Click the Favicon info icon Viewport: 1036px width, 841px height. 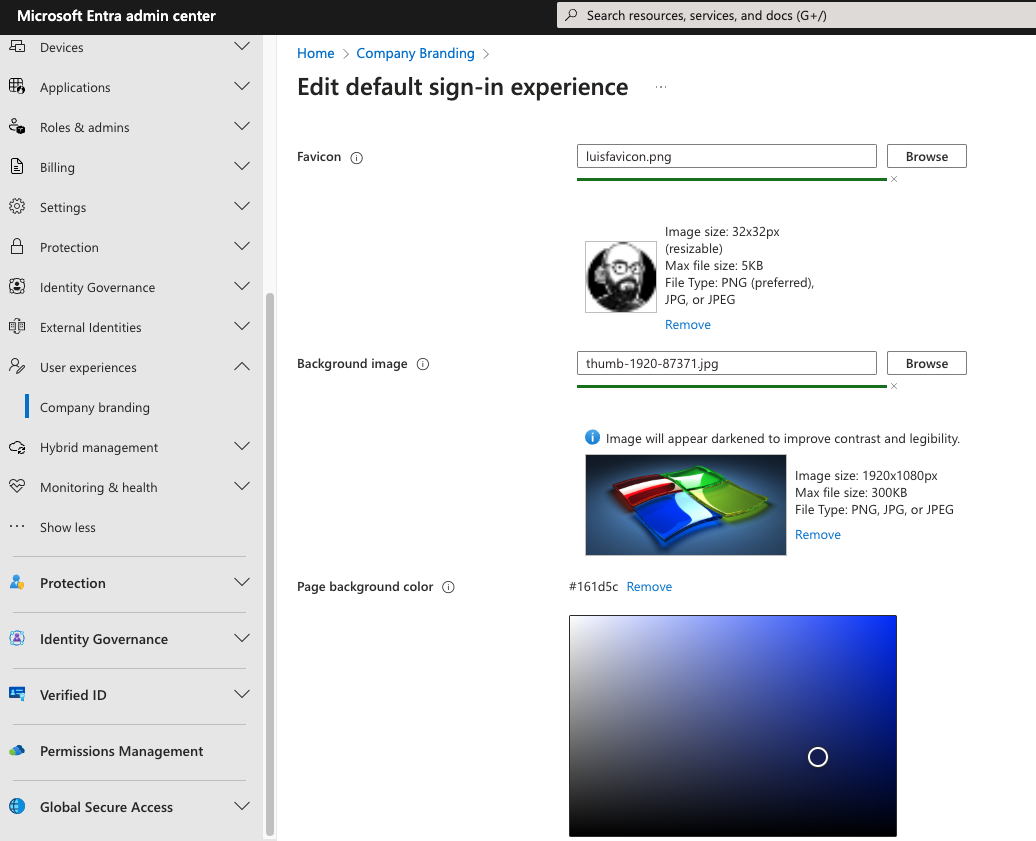(357, 158)
